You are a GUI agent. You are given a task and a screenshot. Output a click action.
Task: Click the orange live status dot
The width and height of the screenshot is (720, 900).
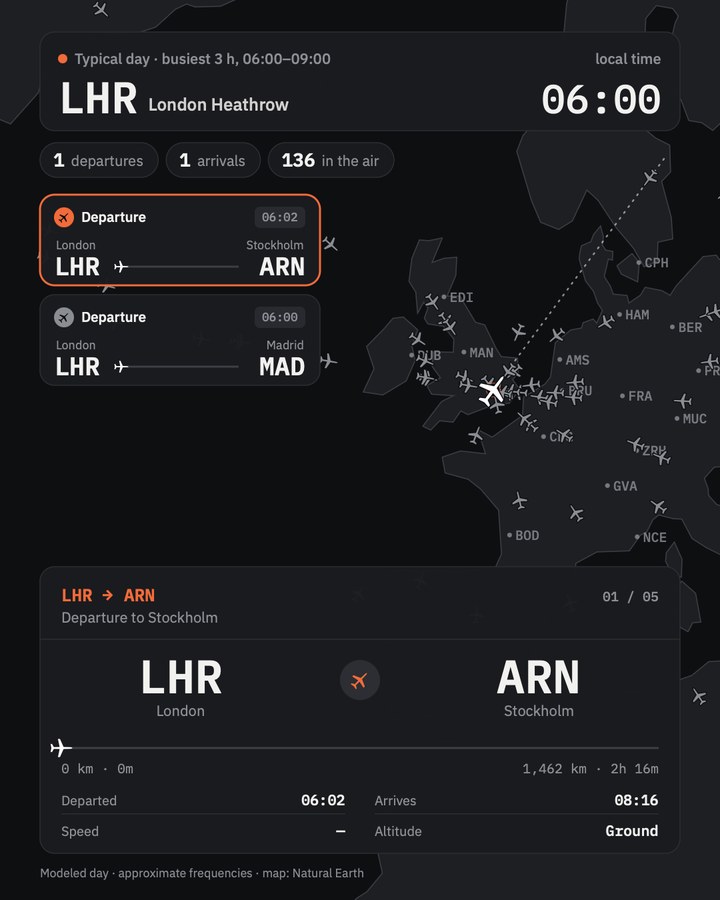pos(63,59)
